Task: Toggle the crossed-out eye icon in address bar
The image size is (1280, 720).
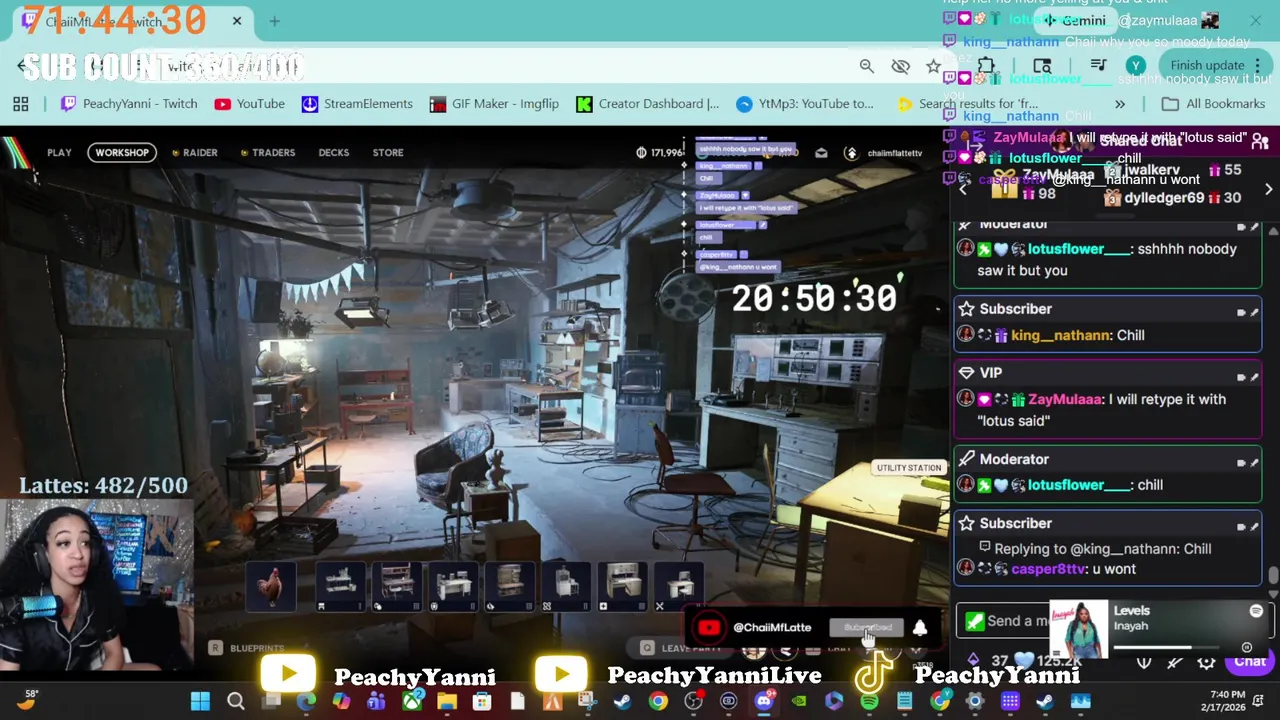Action: coord(901,66)
